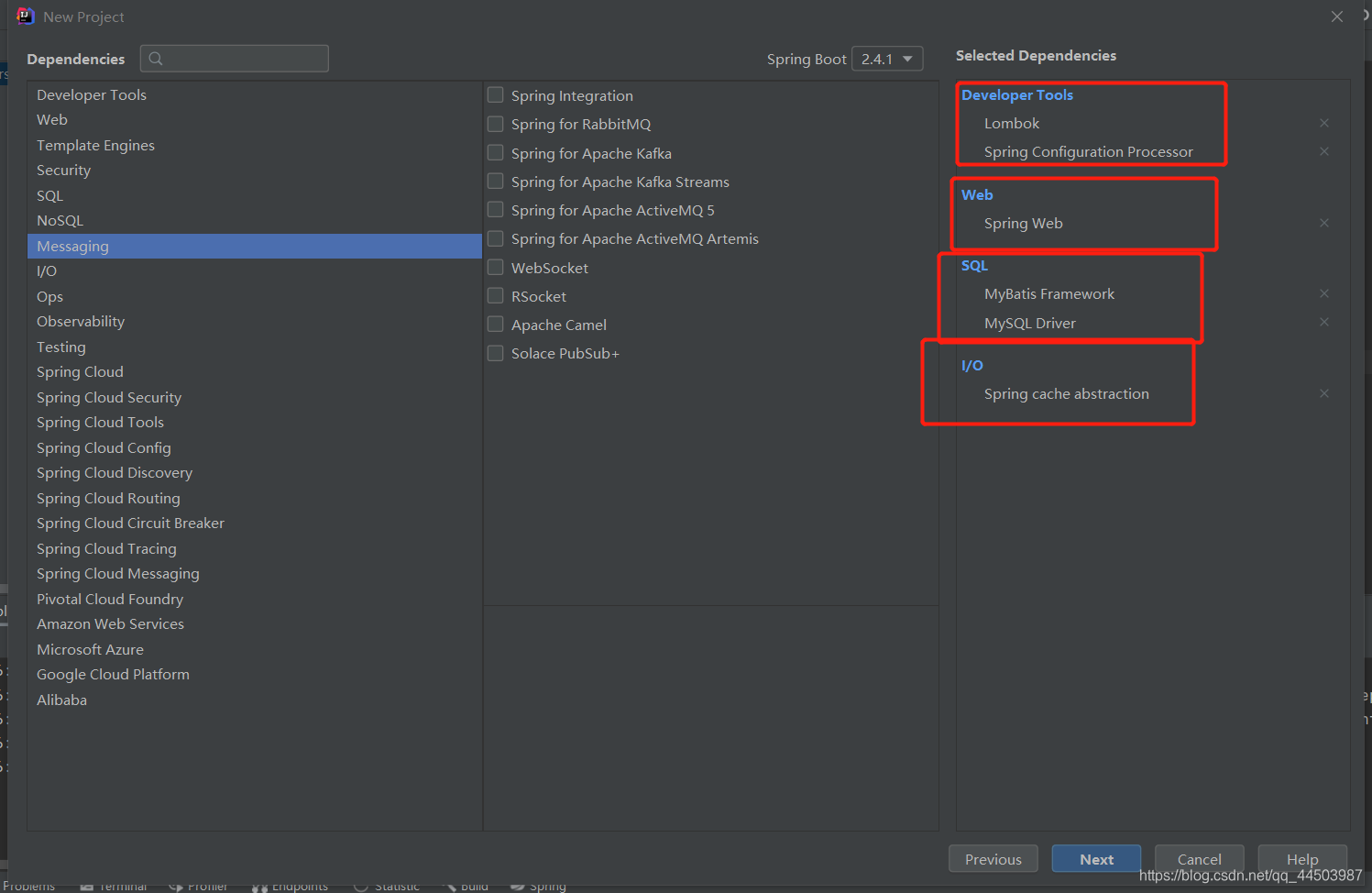1372x893 pixels.
Task: Tick Spring for Apache Kafka
Action: [496, 152]
